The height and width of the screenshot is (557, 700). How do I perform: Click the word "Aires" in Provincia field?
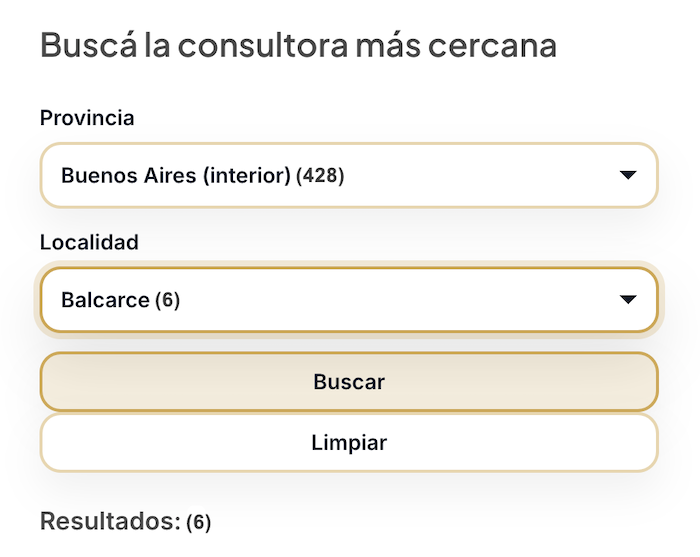[x=171, y=176]
